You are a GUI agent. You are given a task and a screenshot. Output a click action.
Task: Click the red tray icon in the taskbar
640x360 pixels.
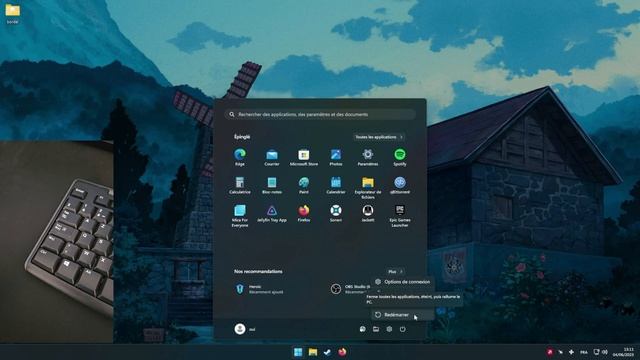point(550,352)
